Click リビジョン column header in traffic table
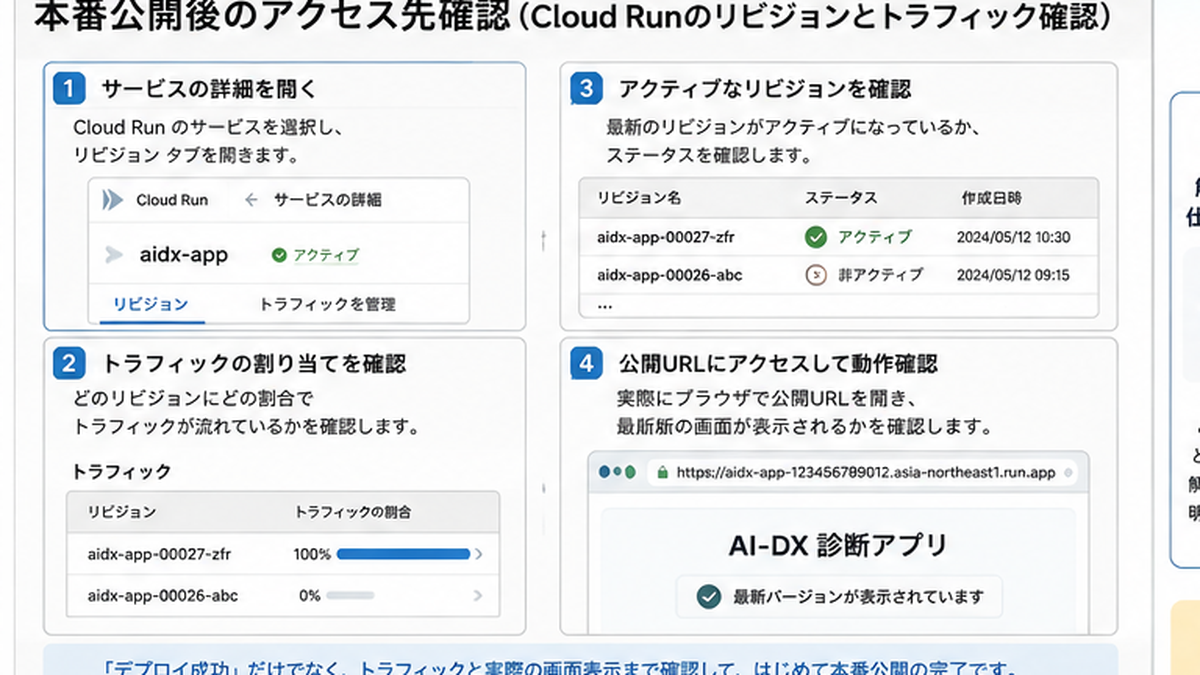Screen dimensions: 1200x675 pyautogui.click(x=122, y=512)
